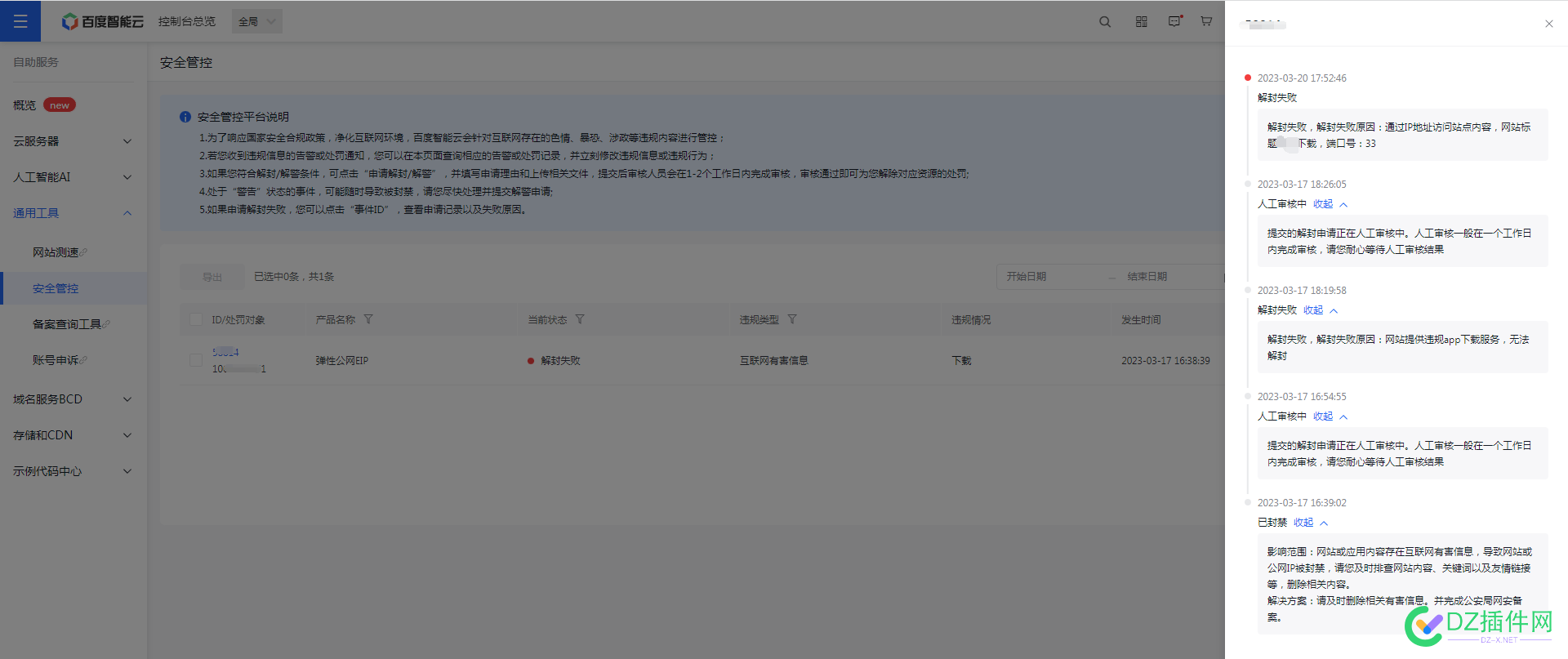This screenshot has width=1568, height=659.
Task: Click the 2023-03-17 16:38:39 time cell
Action: [x=1165, y=360]
